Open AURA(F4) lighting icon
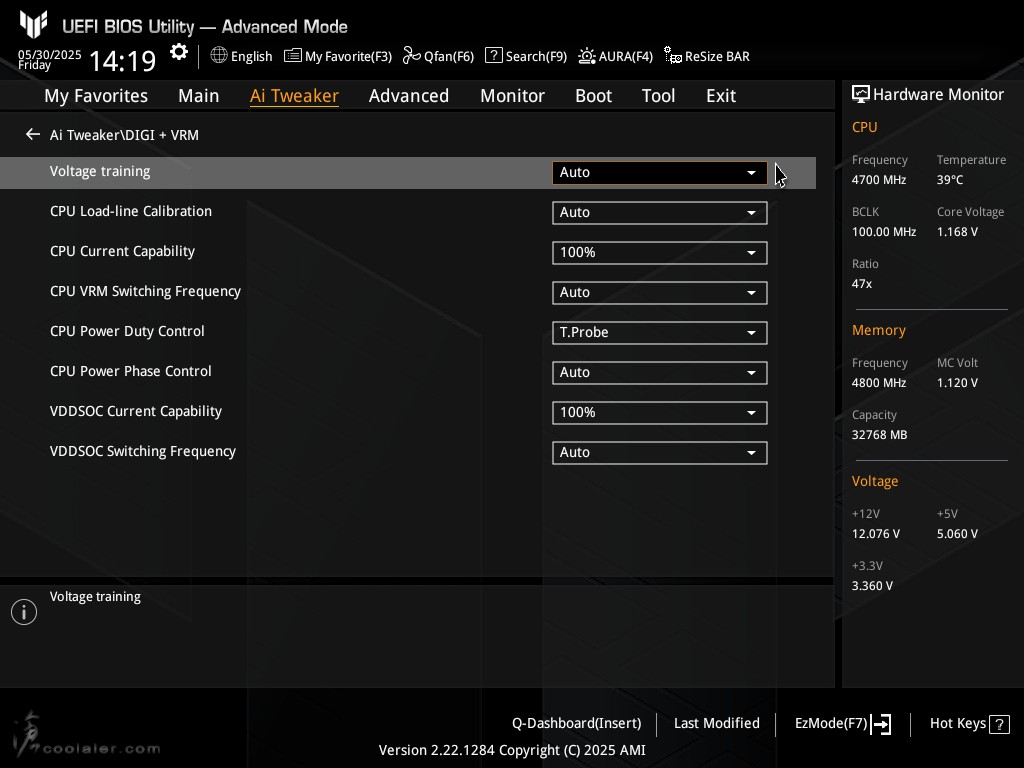Screen dimensions: 1024x768 (586, 56)
